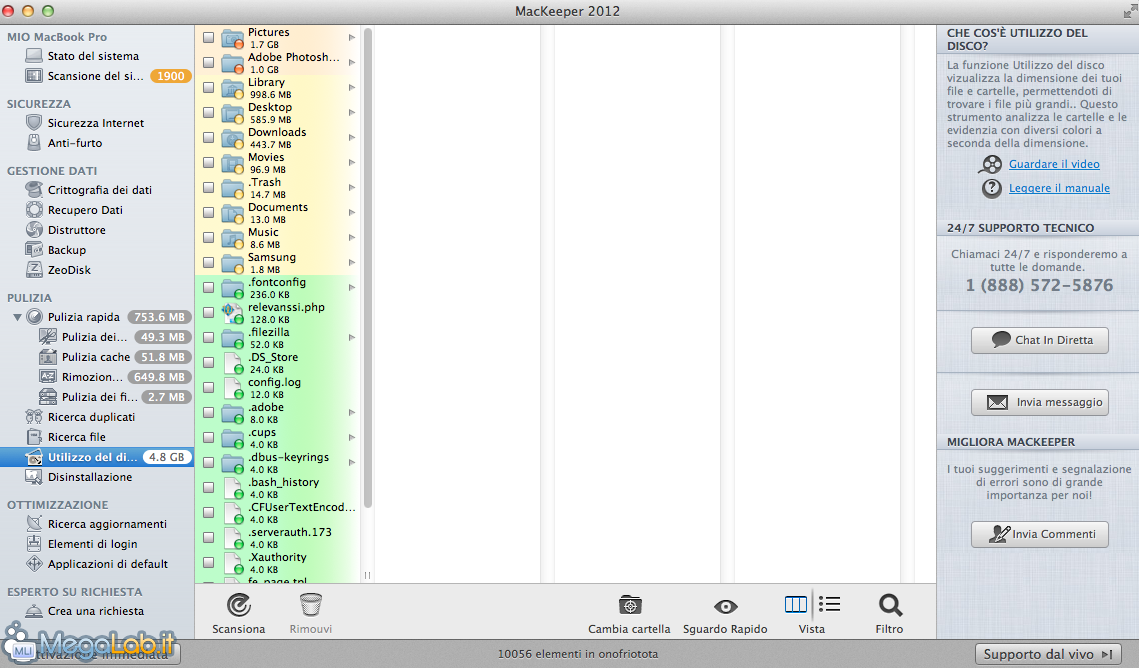
Task: Open Pulizia item showing 49.3 MB
Action: (97, 337)
